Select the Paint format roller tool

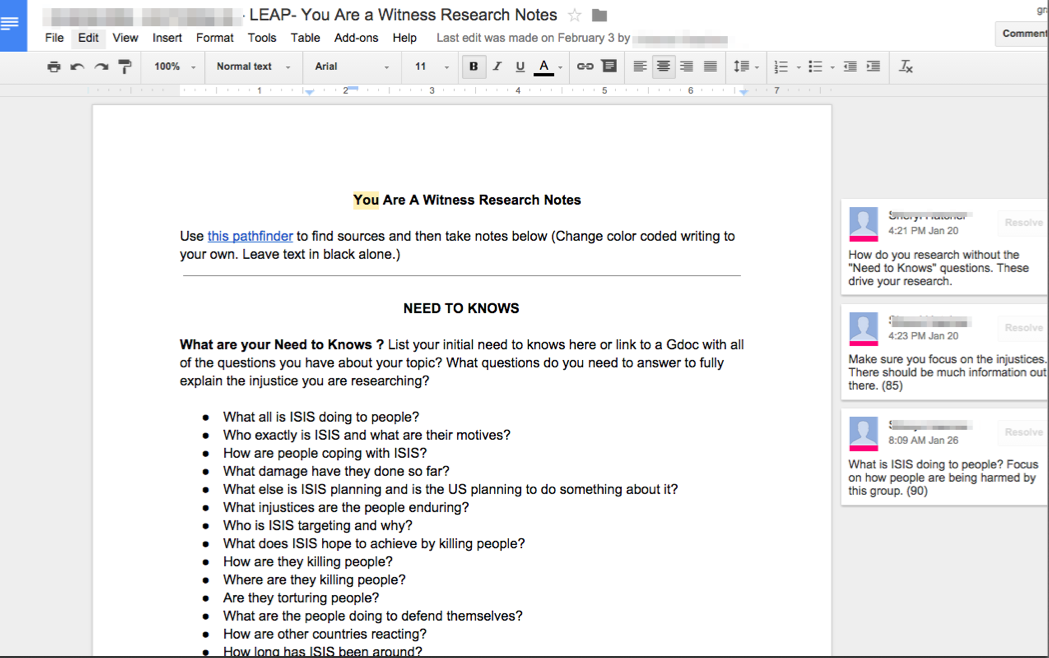pyautogui.click(x=125, y=67)
